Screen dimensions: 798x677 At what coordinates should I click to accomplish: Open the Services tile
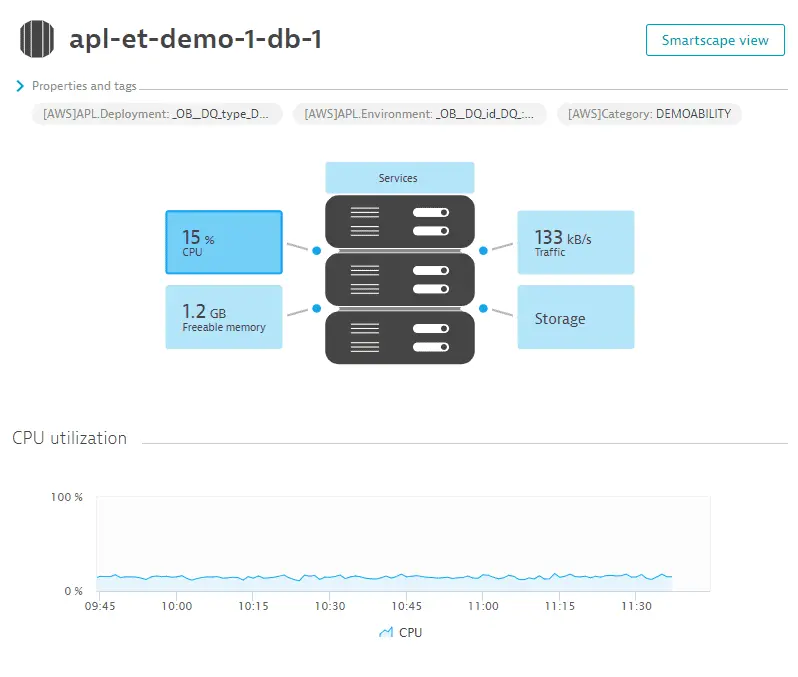pos(400,178)
